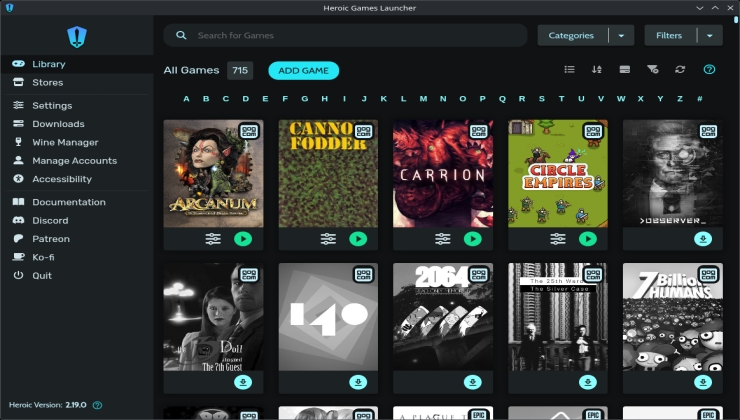Open the library help question mark icon
Viewport: 740px width, 420px height.
[709, 70]
